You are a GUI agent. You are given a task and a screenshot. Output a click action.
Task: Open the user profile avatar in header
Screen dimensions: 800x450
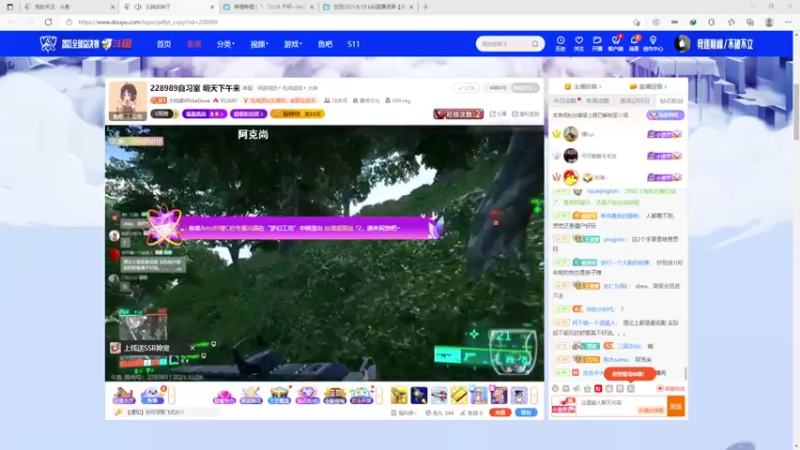point(682,44)
